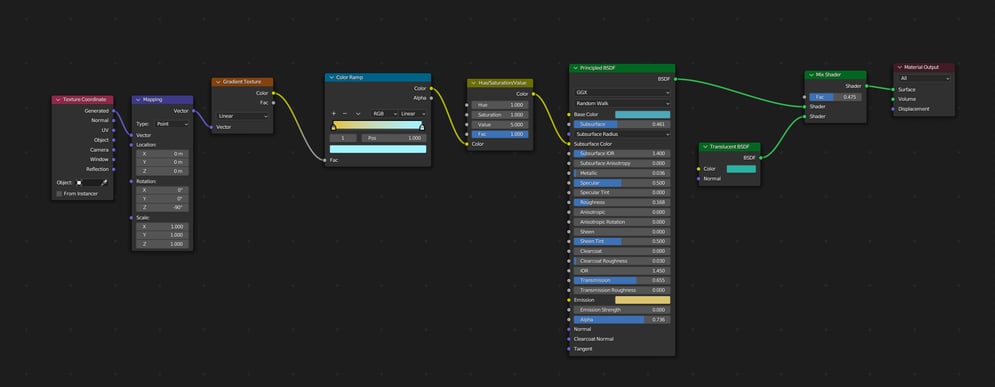This screenshot has height=387, width=995.
Task: Collapse the Color Ramp node
Action: click(x=331, y=77)
